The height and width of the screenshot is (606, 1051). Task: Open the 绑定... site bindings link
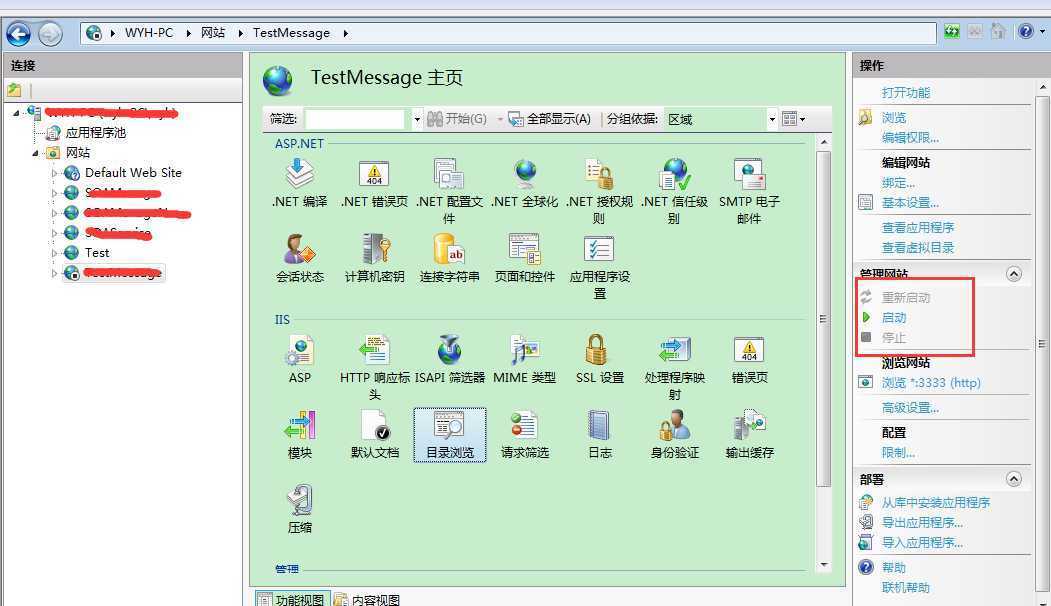(x=898, y=182)
